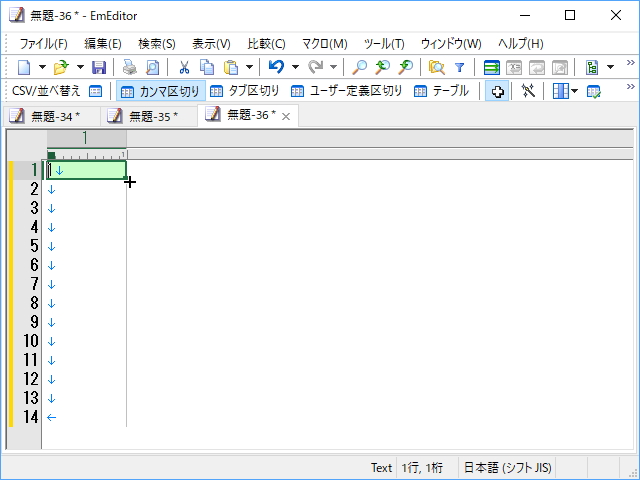Click the ruler above the text area

(340, 155)
